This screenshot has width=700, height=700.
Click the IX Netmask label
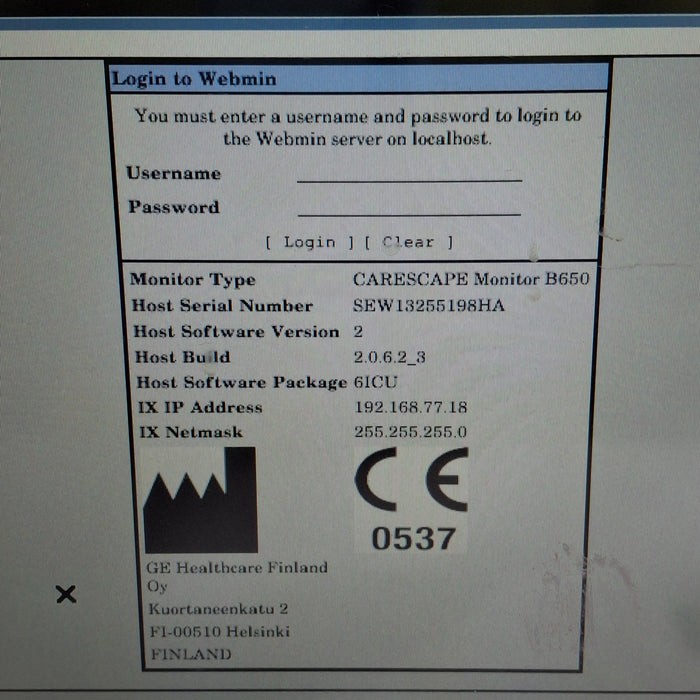click(191, 432)
